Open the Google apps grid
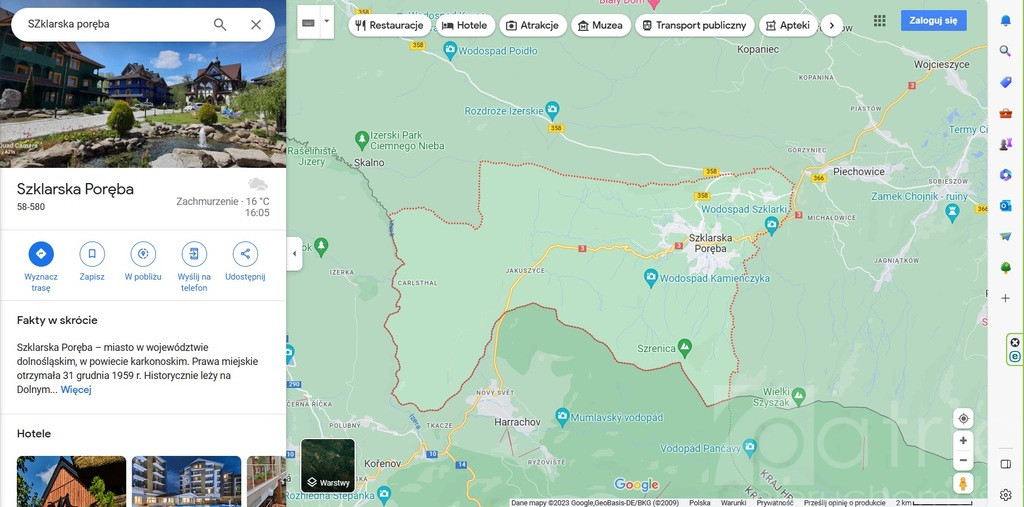Screen dimensions: 1024x507 coord(880,20)
